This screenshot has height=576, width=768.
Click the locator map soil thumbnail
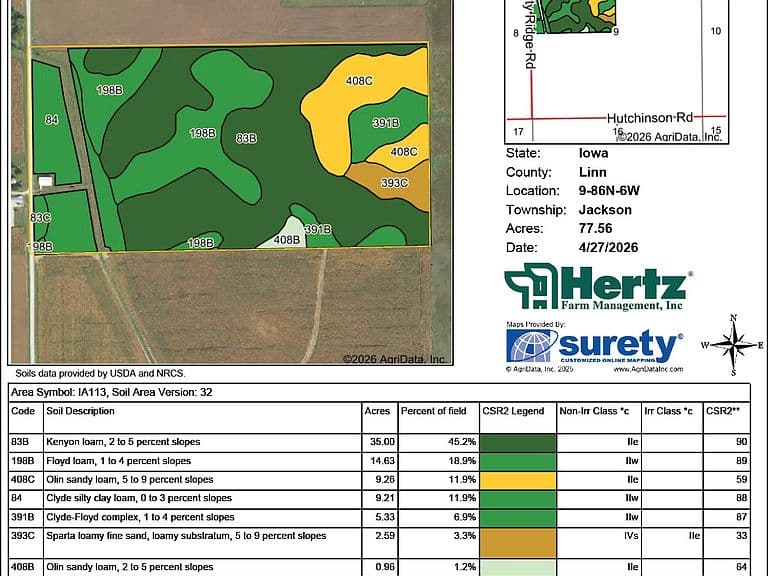(576, 16)
